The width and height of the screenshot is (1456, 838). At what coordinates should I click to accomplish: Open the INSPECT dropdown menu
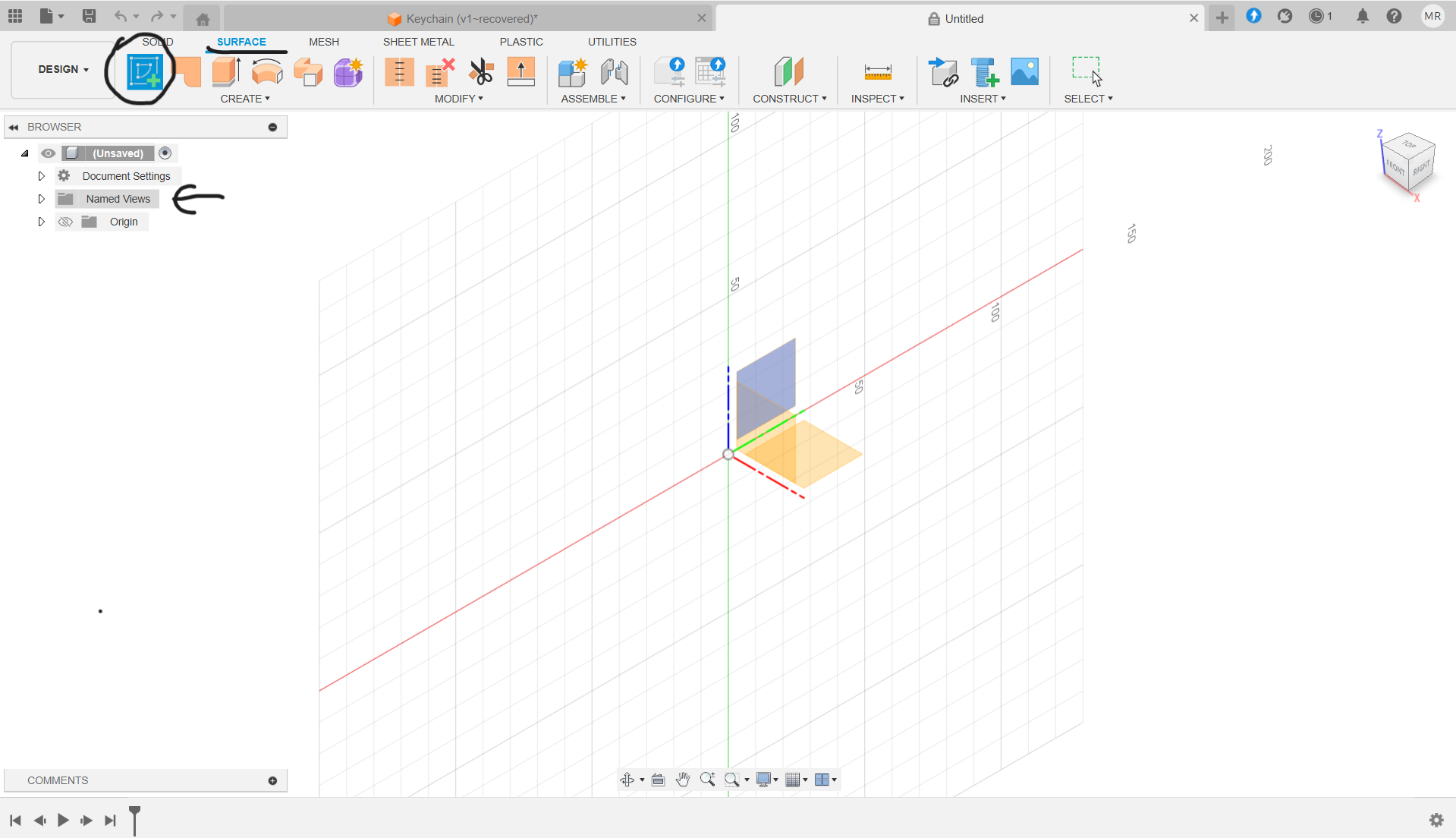tap(878, 99)
